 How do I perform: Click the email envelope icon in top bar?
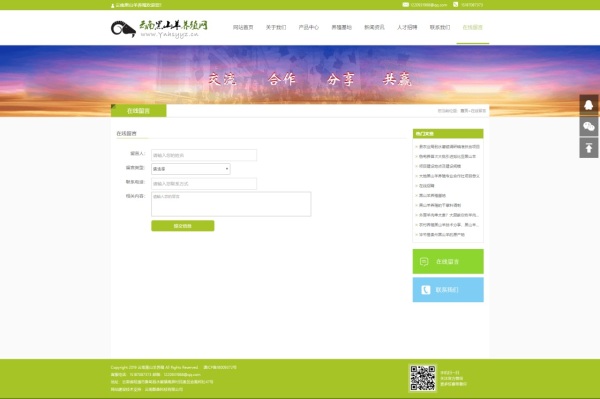pos(406,5)
